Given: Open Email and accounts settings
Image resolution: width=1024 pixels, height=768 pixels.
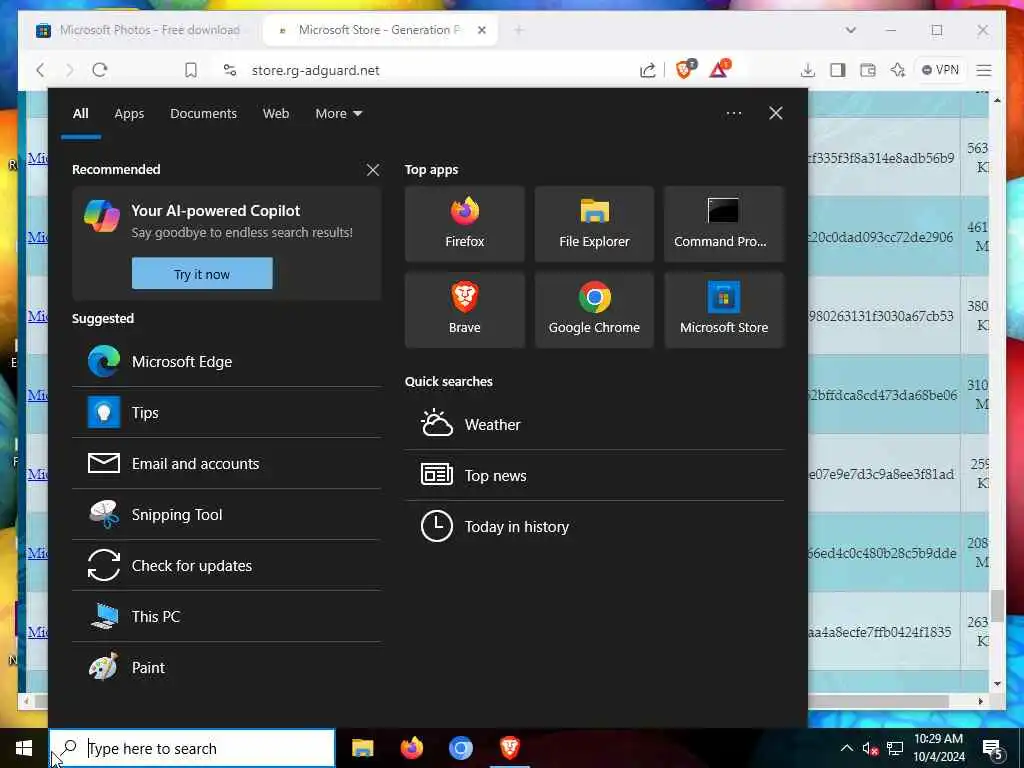Looking at the screenshot, I should [x=227, y=464].
